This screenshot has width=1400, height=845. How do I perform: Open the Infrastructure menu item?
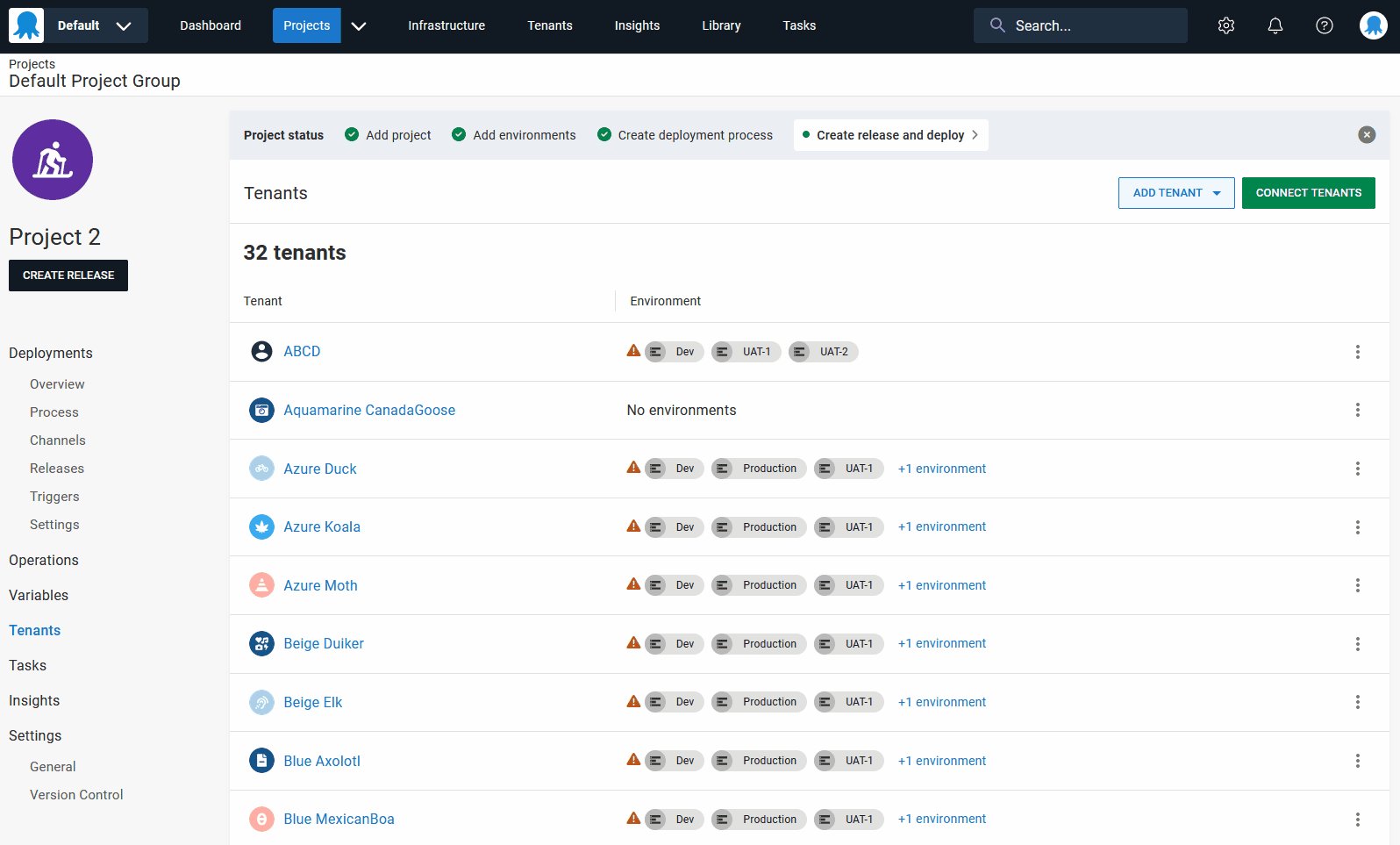446,25
